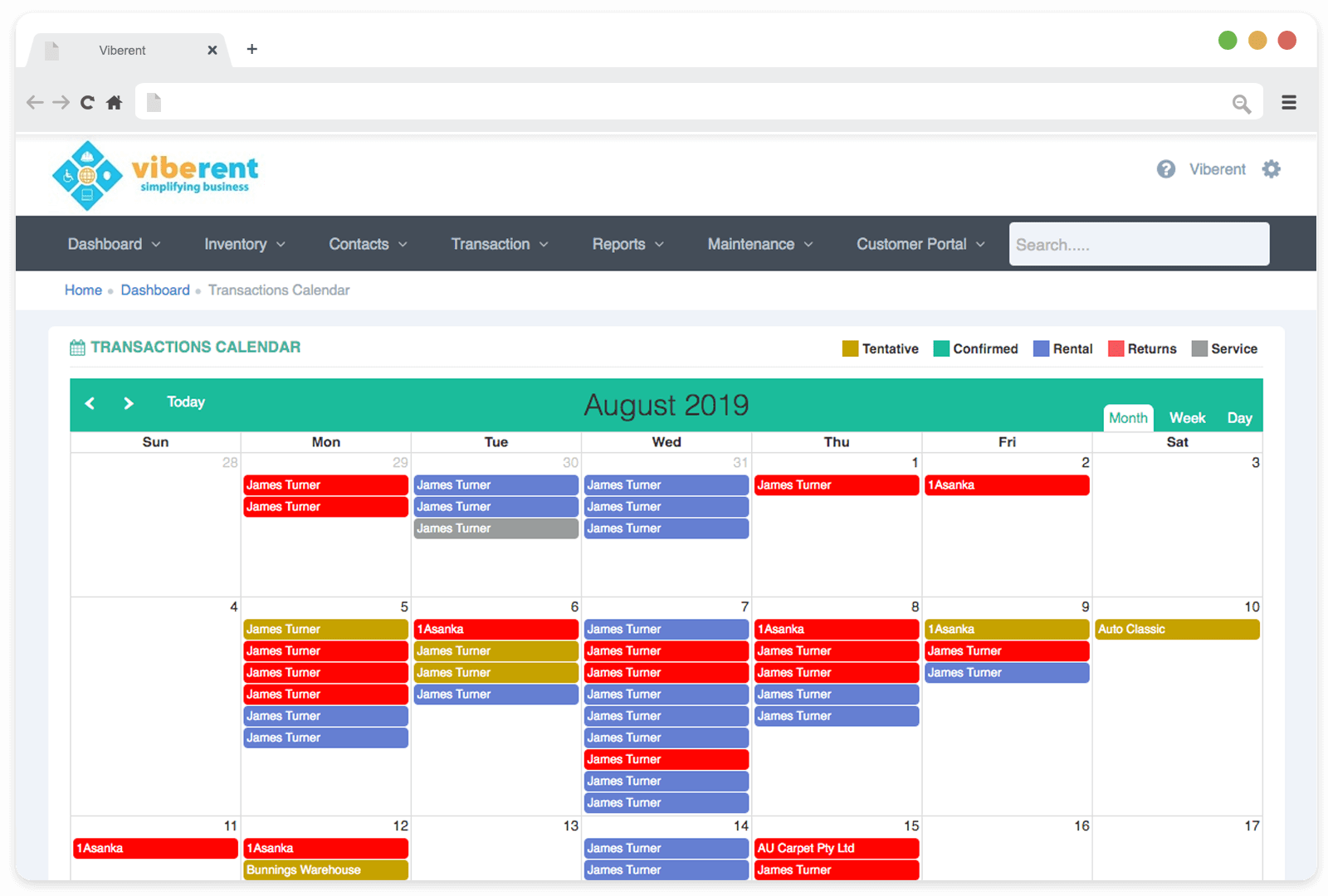Expand the Inventory dropdown menu
1328x896 pixels.
pos(244,244)
